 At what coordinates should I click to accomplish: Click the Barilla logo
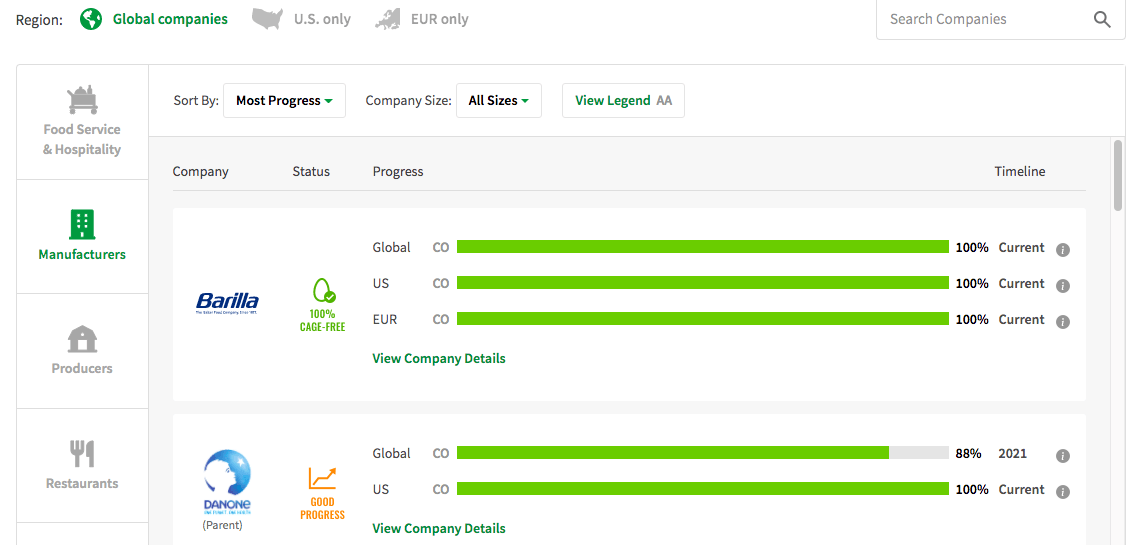click(x=227, y=303)
